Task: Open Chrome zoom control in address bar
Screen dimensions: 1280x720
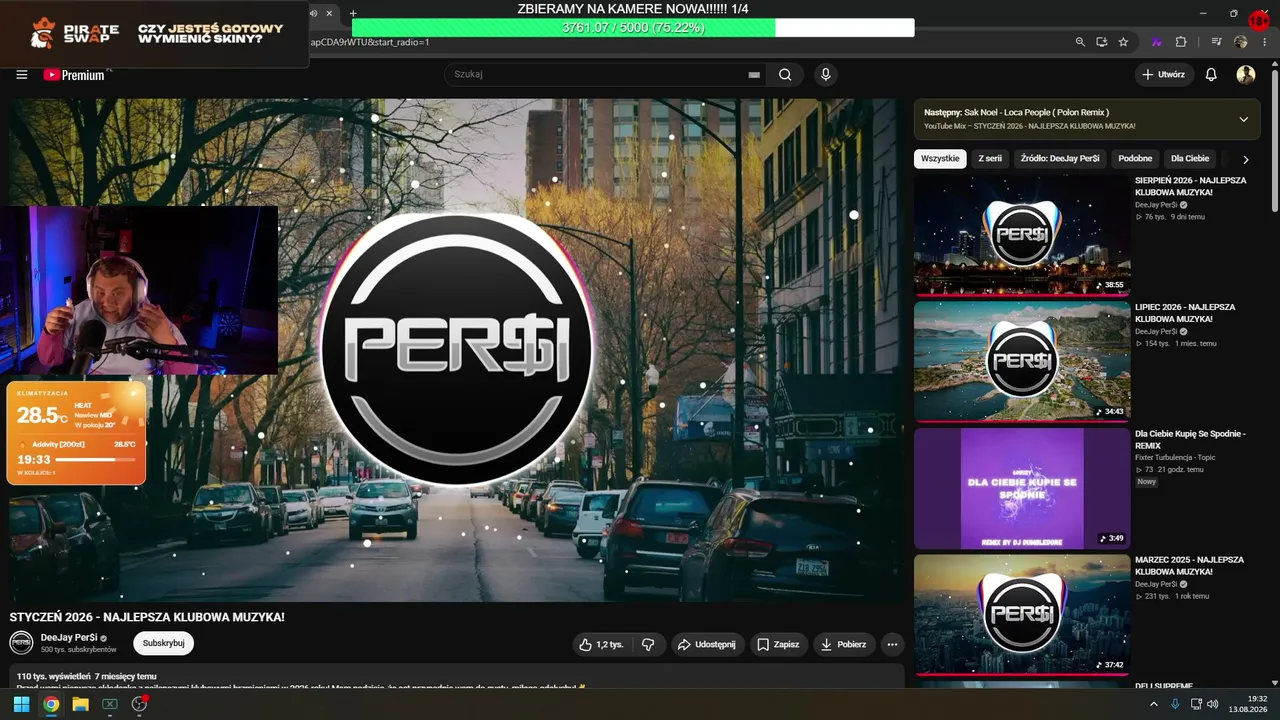Action: 1080,42
